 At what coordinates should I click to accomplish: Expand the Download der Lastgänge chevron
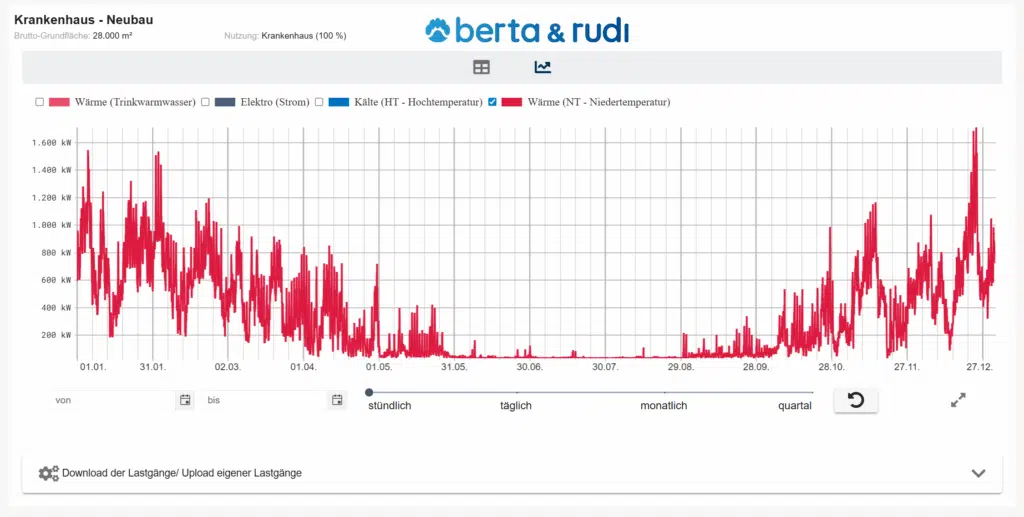tap(978, 473)
